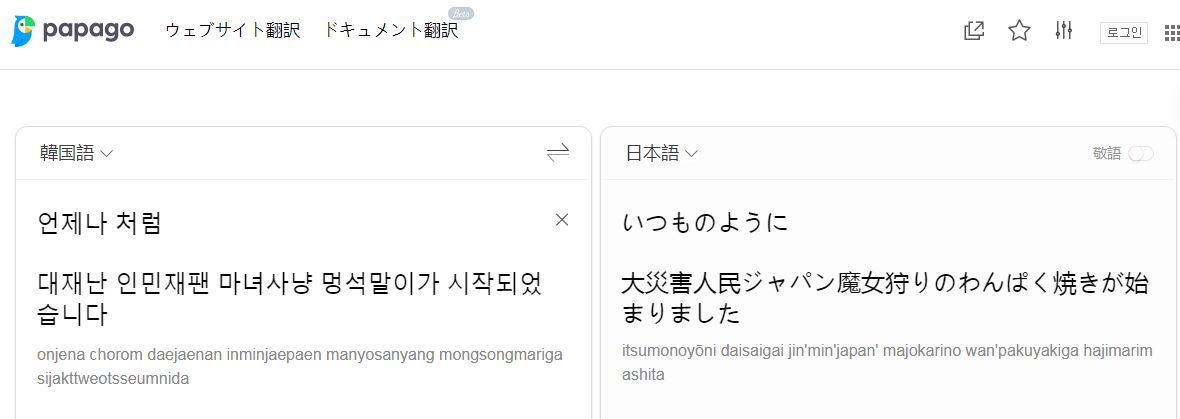Open the ウェブサイト翻訳 tab
This screenshot has width=1180, height=419.
pos(232,31)
